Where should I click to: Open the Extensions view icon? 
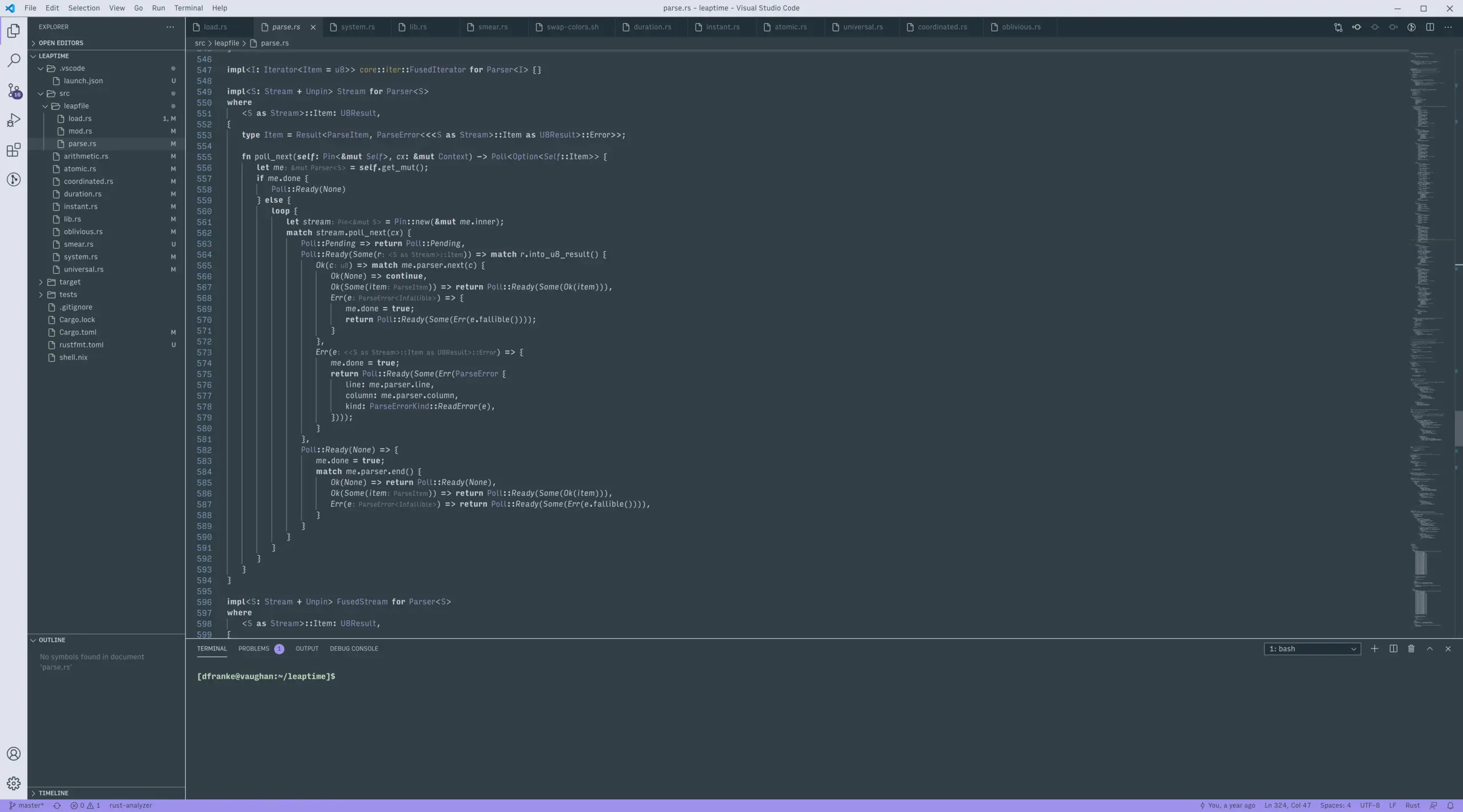click(14, 150)
